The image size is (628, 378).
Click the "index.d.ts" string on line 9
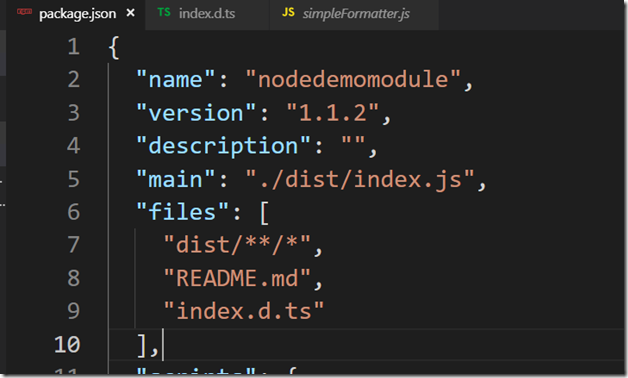(244, 312)
